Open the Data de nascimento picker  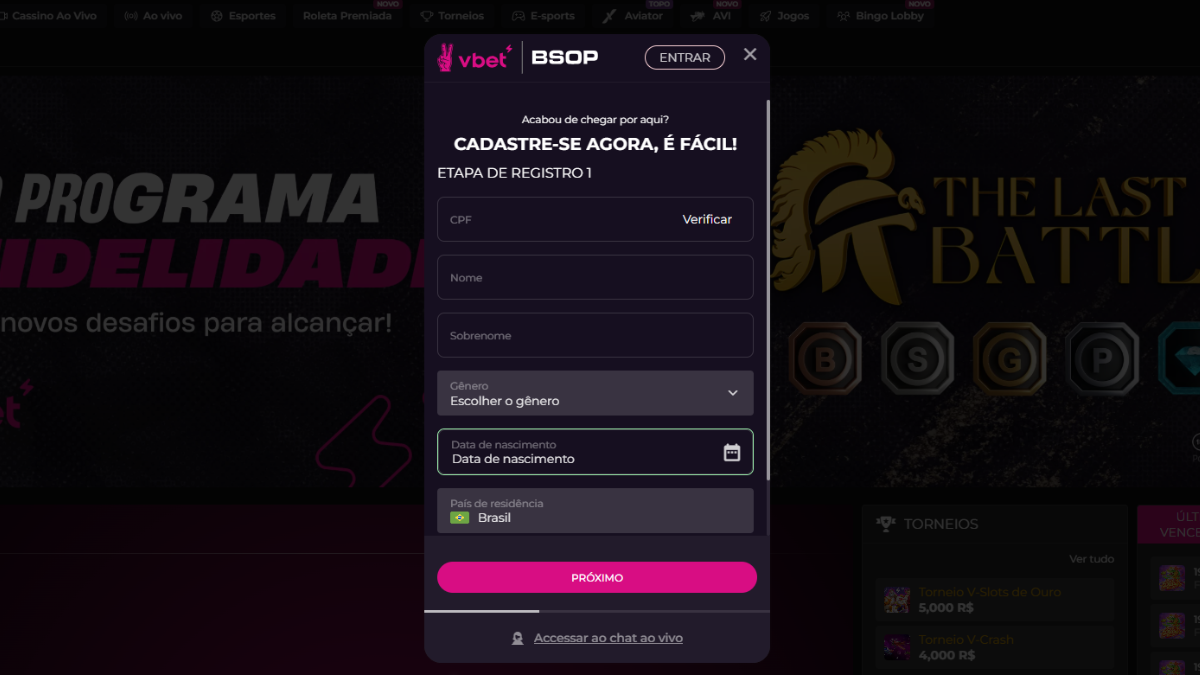595,452
